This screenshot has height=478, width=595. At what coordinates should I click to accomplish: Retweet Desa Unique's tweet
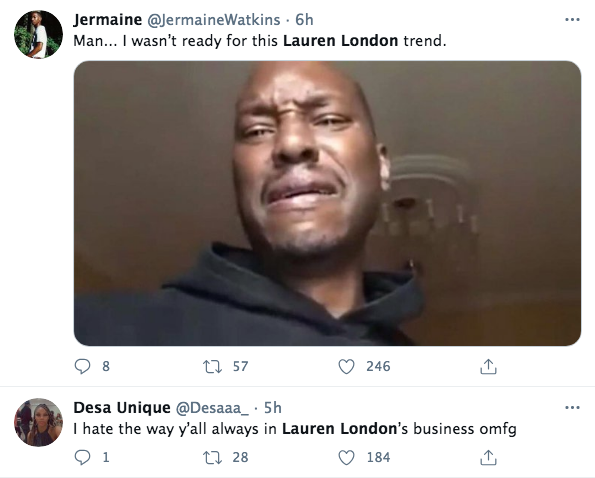(212, 457)
